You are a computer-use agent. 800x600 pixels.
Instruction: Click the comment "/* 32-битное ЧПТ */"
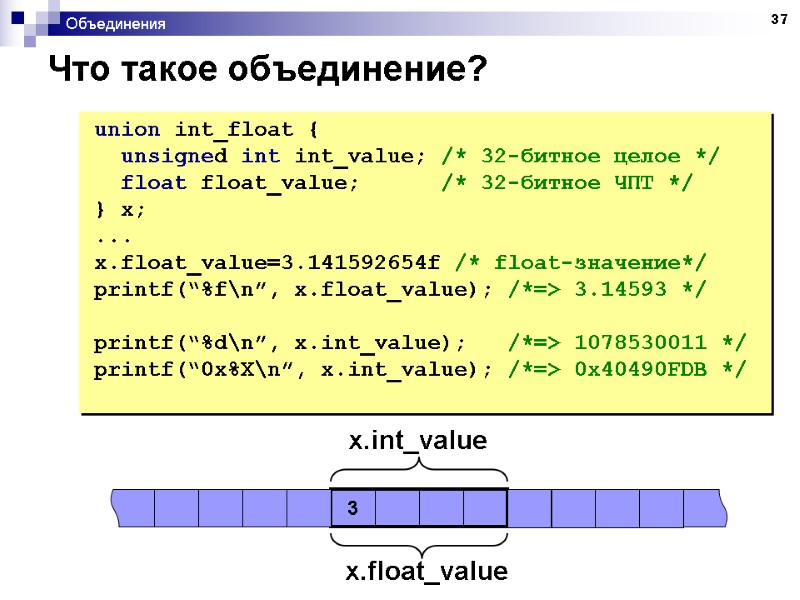click(567, 183)
